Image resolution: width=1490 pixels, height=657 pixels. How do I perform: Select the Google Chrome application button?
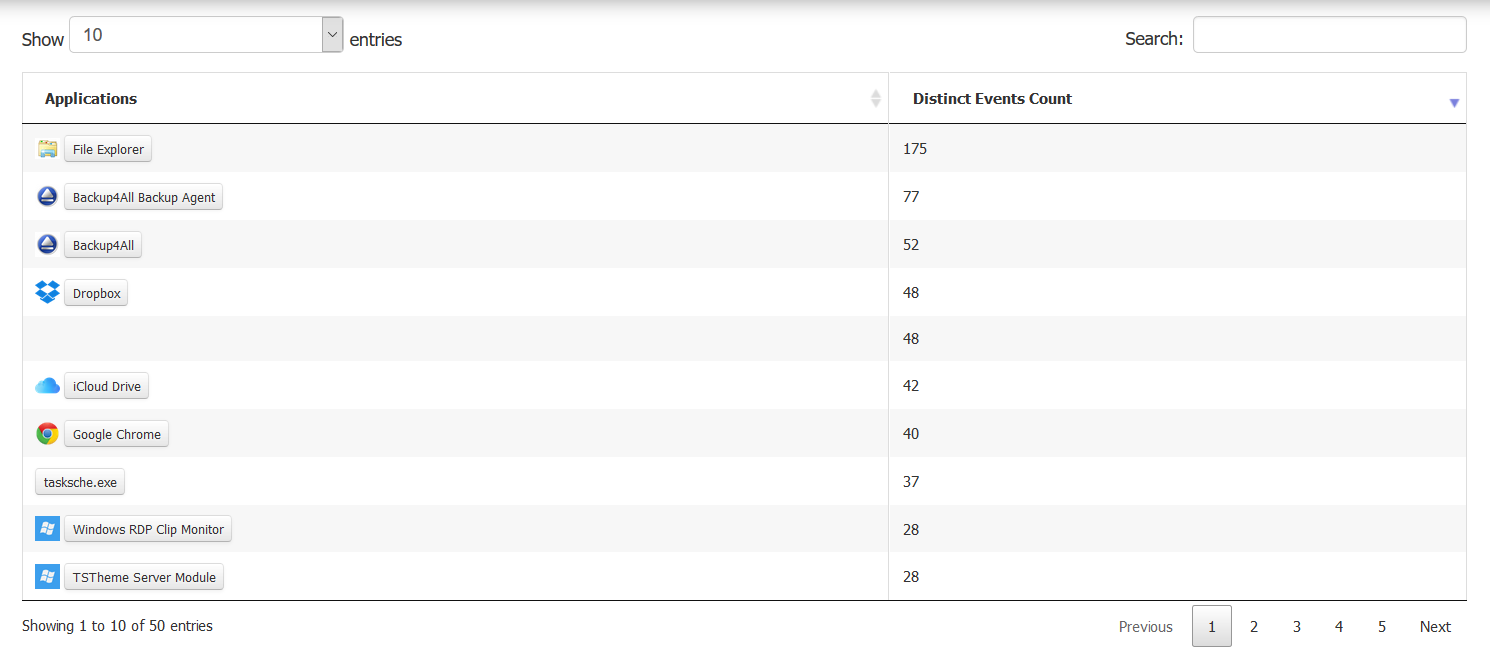coord(116,434)
